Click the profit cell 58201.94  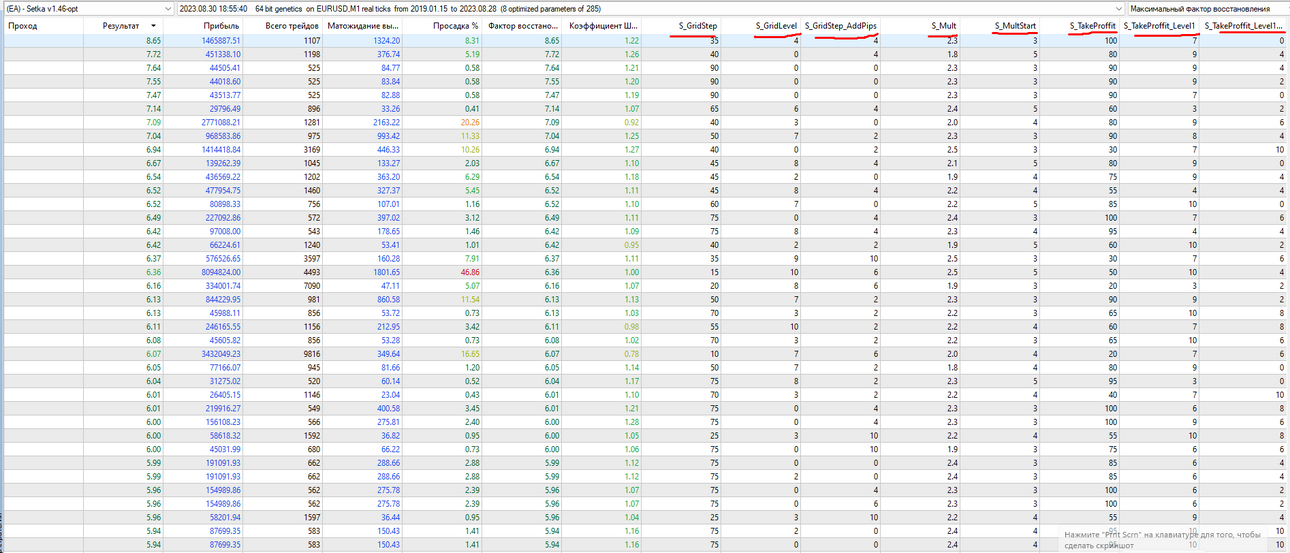(221, 517)
